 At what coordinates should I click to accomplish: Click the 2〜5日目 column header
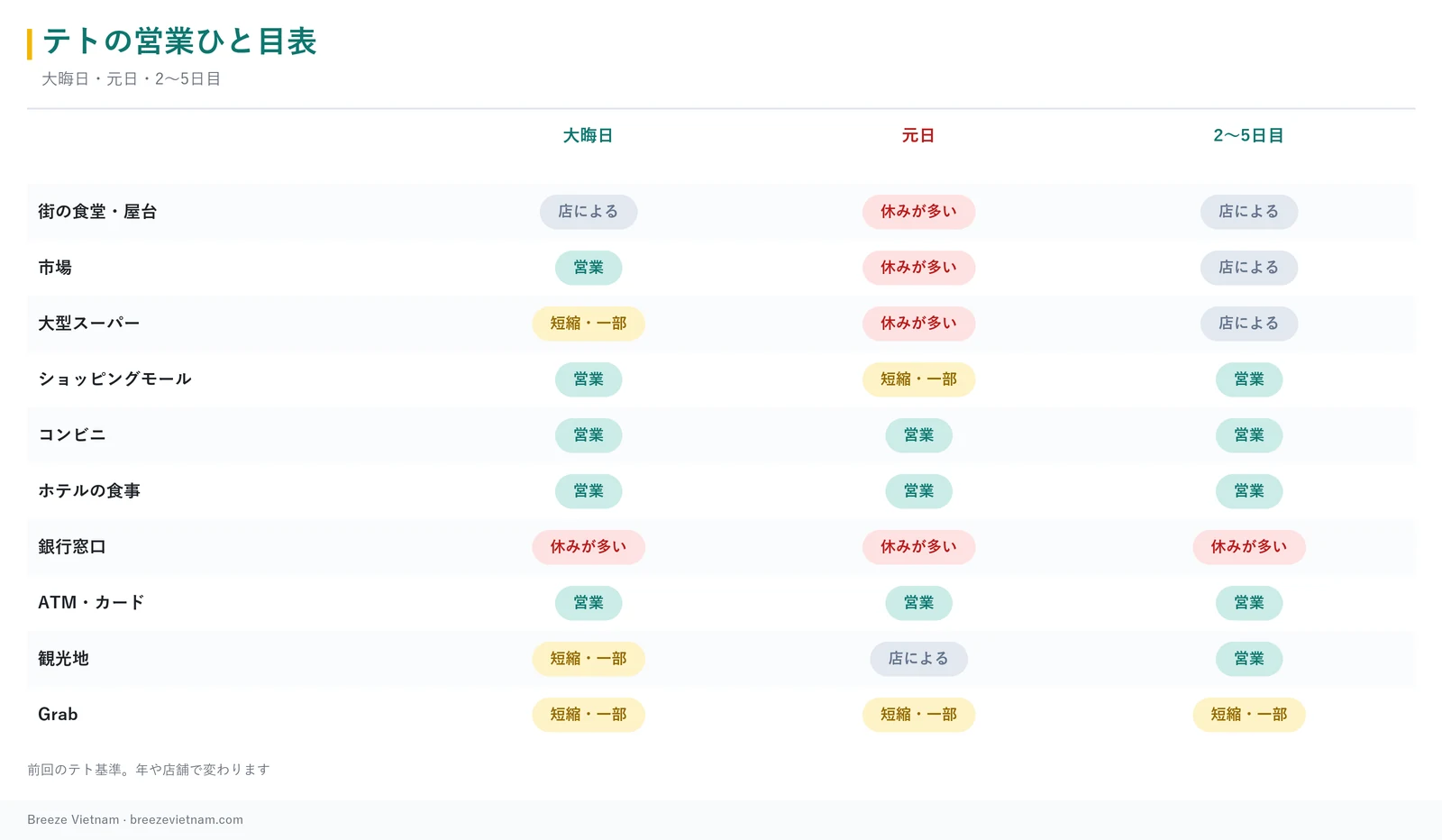pos(1249,135)
